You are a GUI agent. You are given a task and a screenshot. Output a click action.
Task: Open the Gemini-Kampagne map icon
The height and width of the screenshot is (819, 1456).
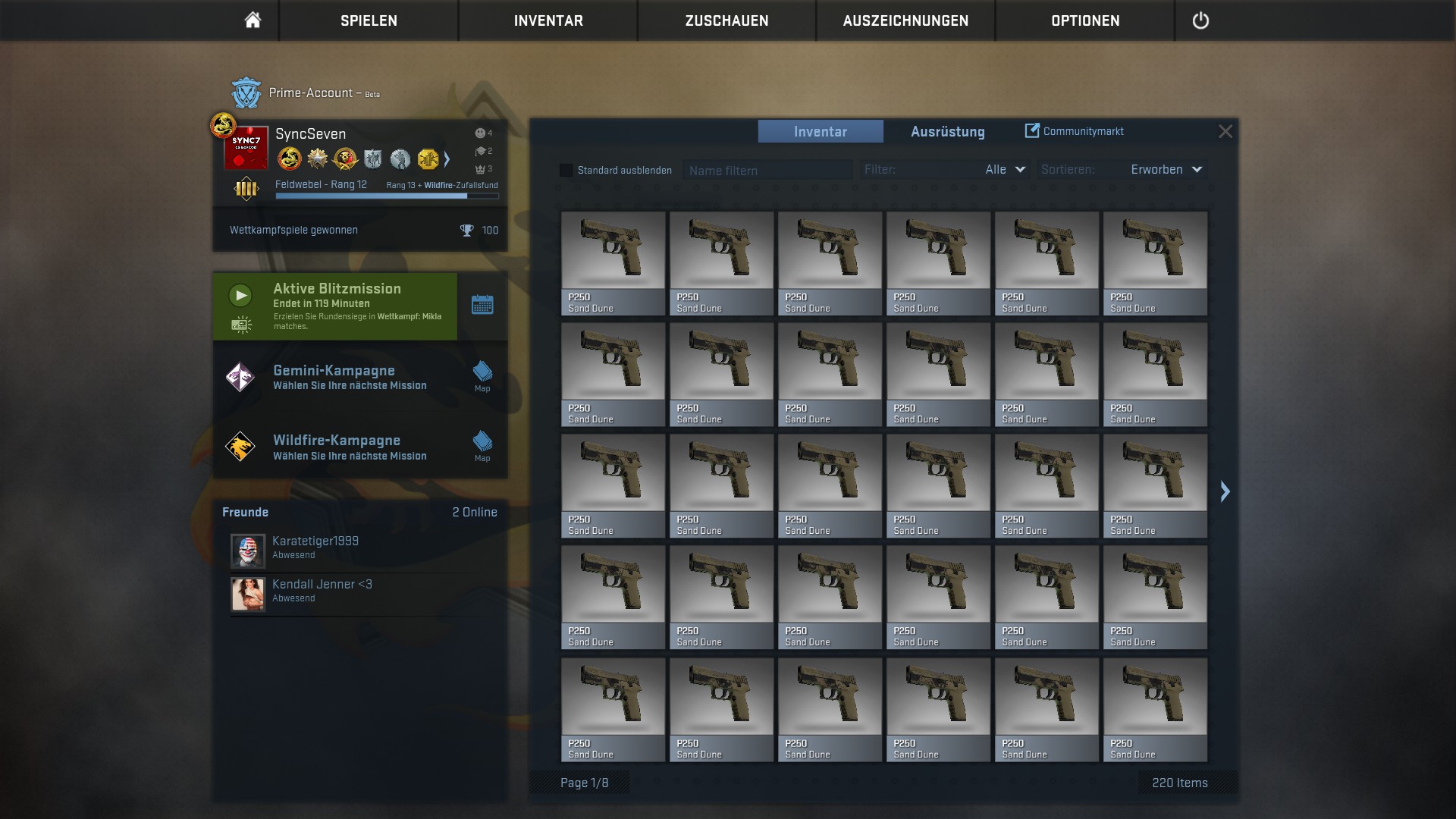click(x=482, y=375)
